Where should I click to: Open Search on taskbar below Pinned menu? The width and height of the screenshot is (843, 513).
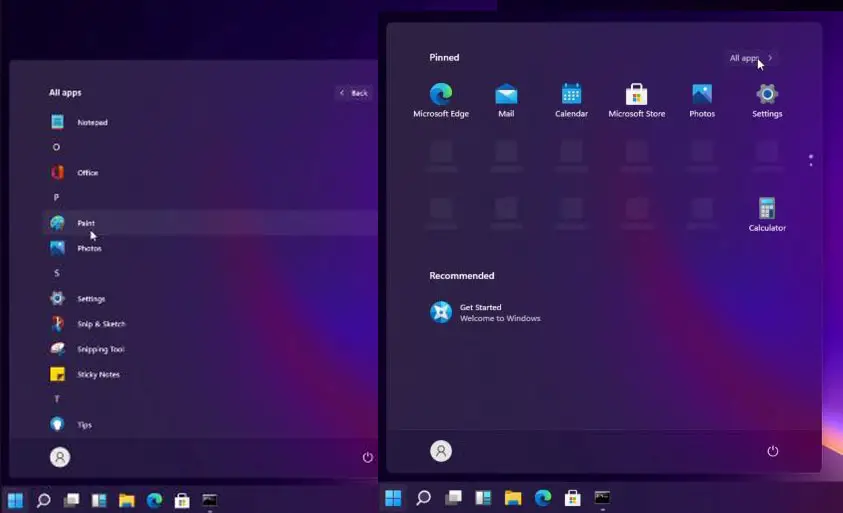tap(424, 498)
